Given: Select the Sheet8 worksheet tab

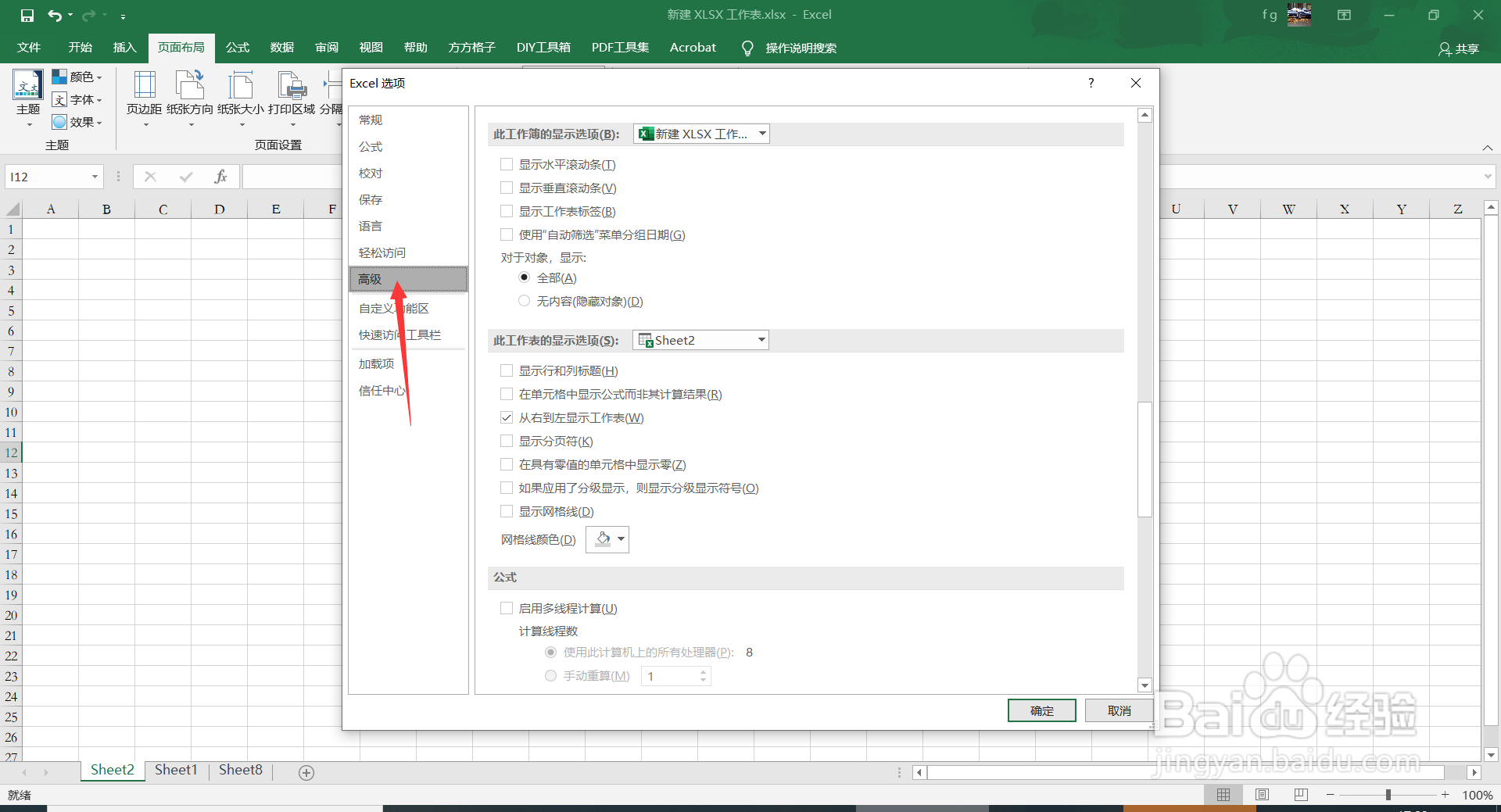Looking at the screenshot, I should click(x=240, y=770).
